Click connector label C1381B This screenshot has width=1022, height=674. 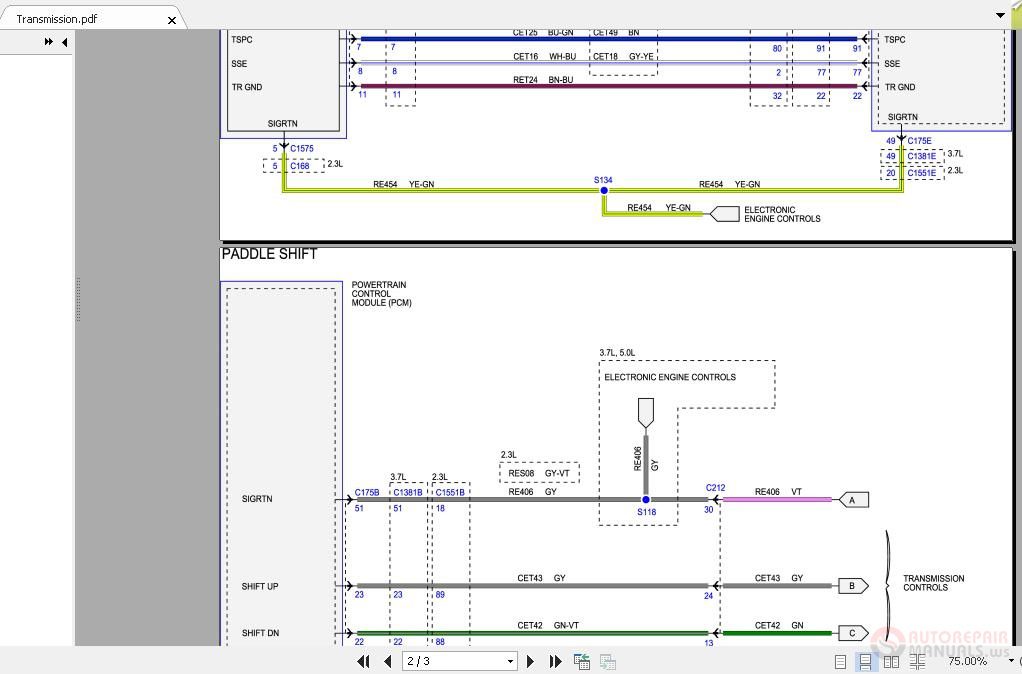(x=408, y=493)
